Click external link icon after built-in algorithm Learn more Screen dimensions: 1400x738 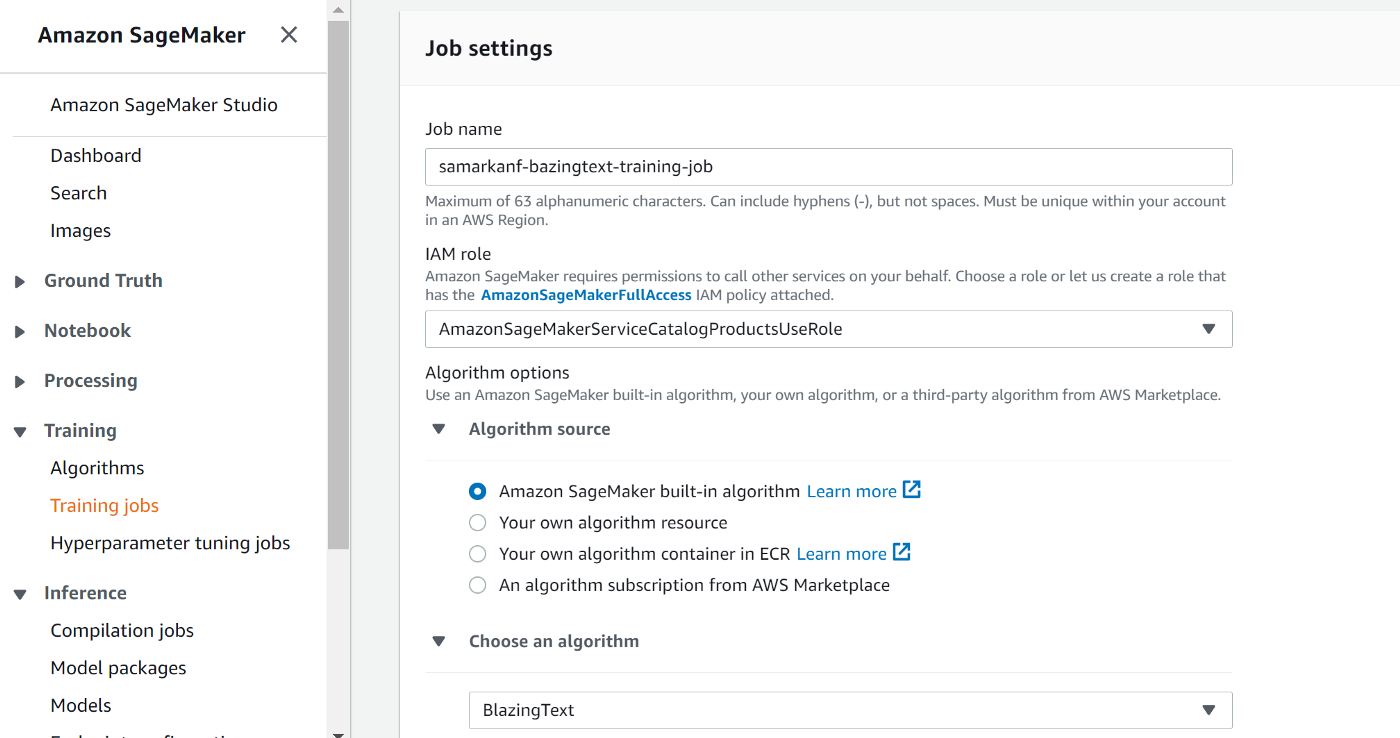pyautogui.click(x=911, y=490)
